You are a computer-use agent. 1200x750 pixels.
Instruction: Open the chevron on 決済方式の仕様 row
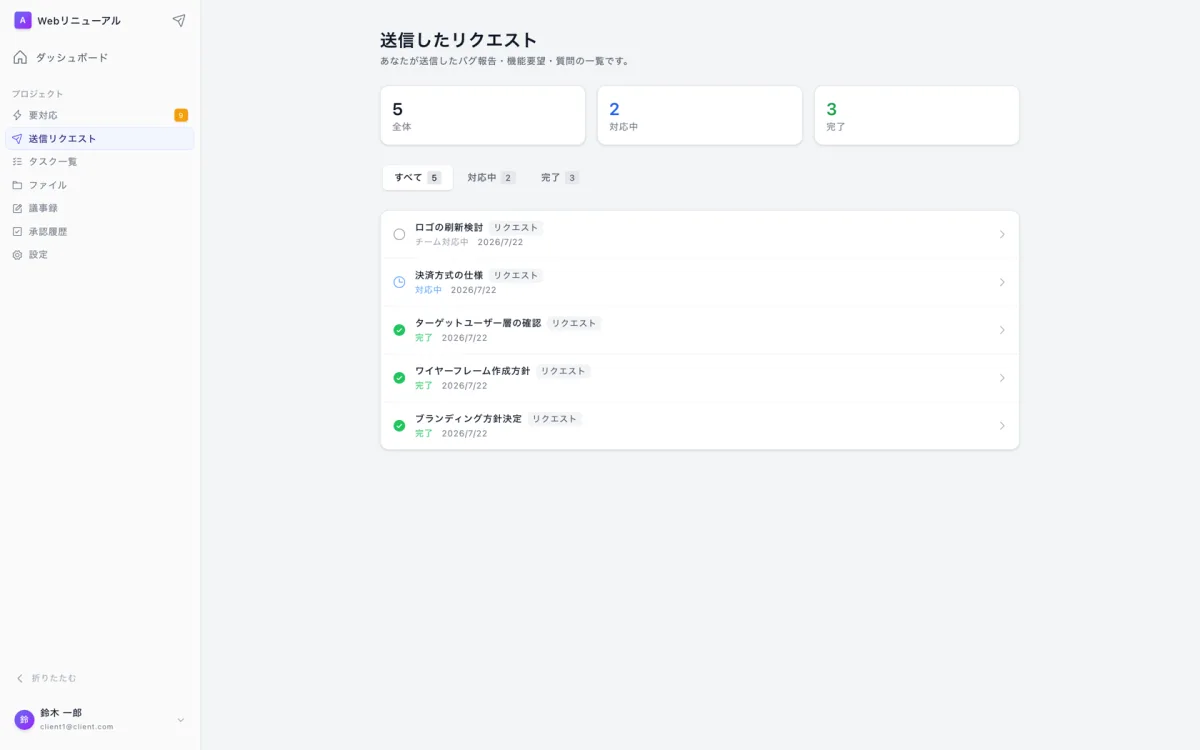(x=1002, y=282)
